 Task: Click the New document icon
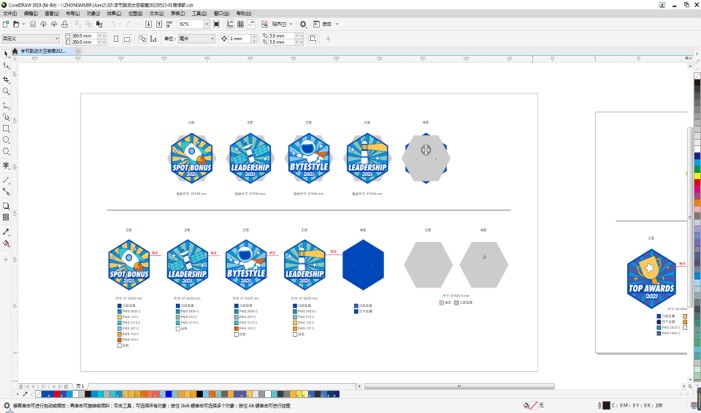click(x=6, y=24)
